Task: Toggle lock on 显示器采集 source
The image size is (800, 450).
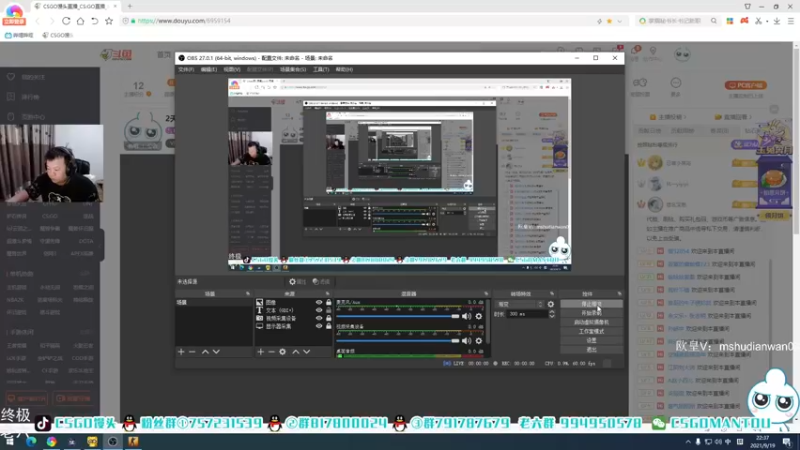Action: (x=329, y=326)
